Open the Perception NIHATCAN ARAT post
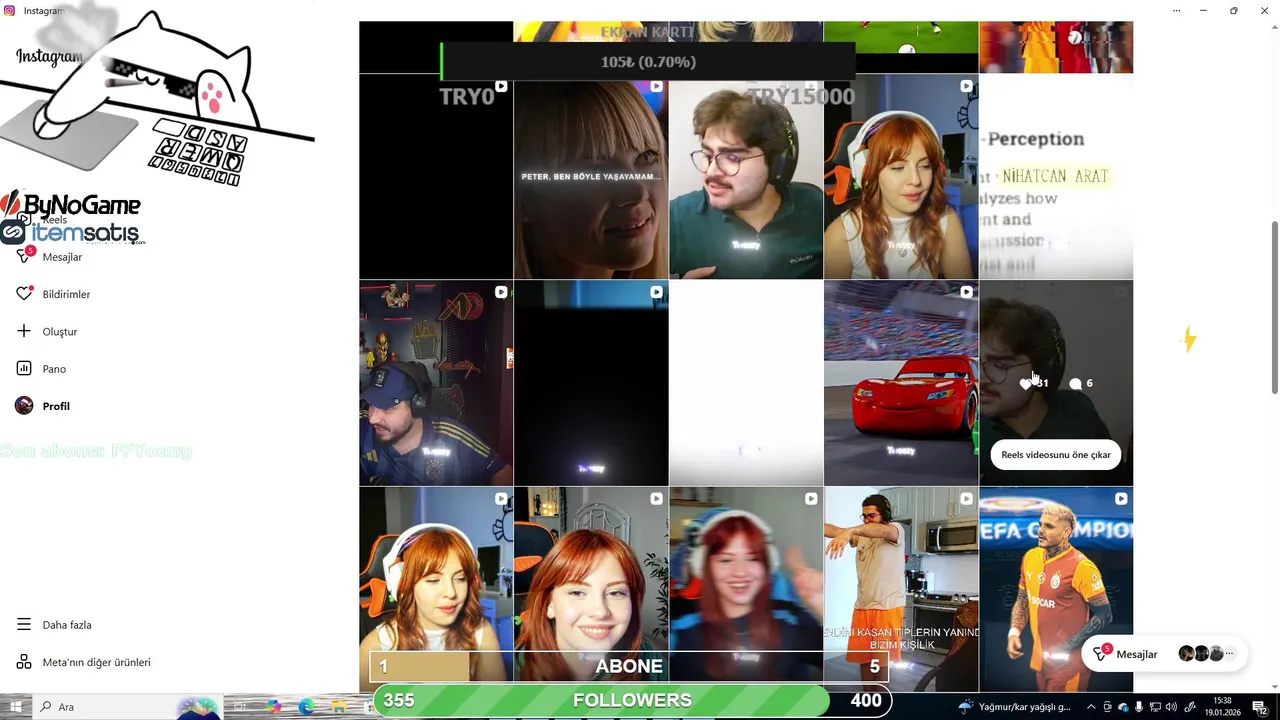 1056,176
